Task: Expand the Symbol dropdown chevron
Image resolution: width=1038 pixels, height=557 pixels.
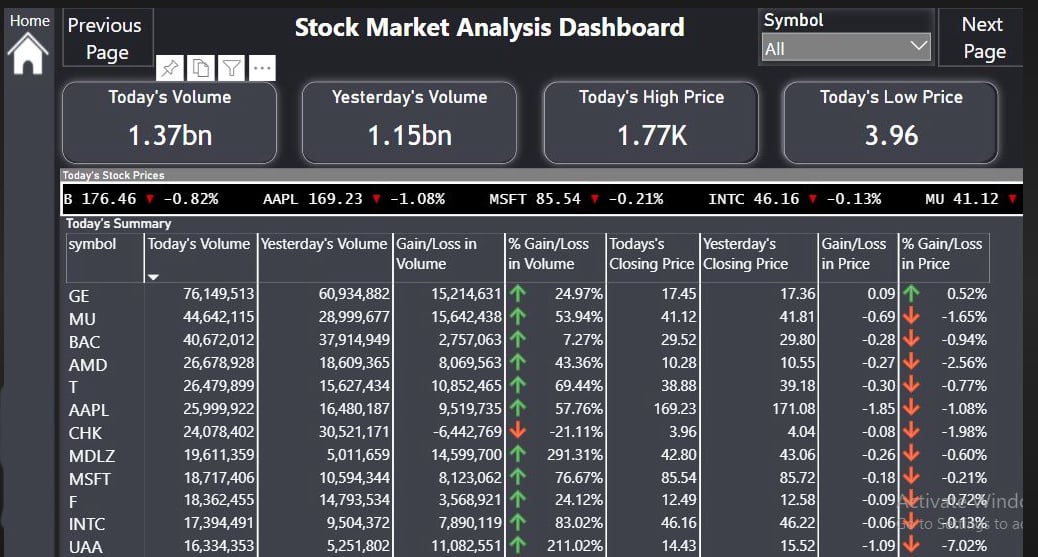Action: 919,46
